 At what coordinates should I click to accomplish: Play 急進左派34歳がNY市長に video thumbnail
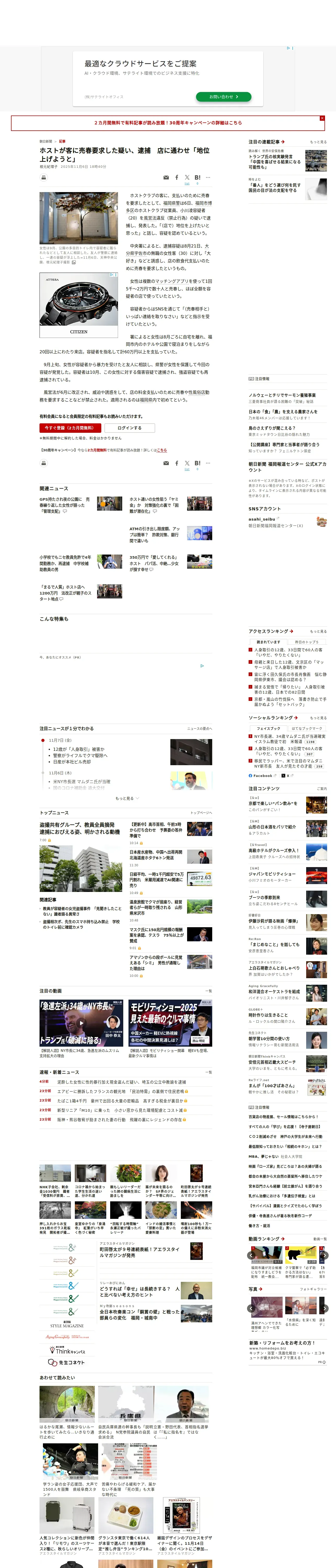point(82,1023)
